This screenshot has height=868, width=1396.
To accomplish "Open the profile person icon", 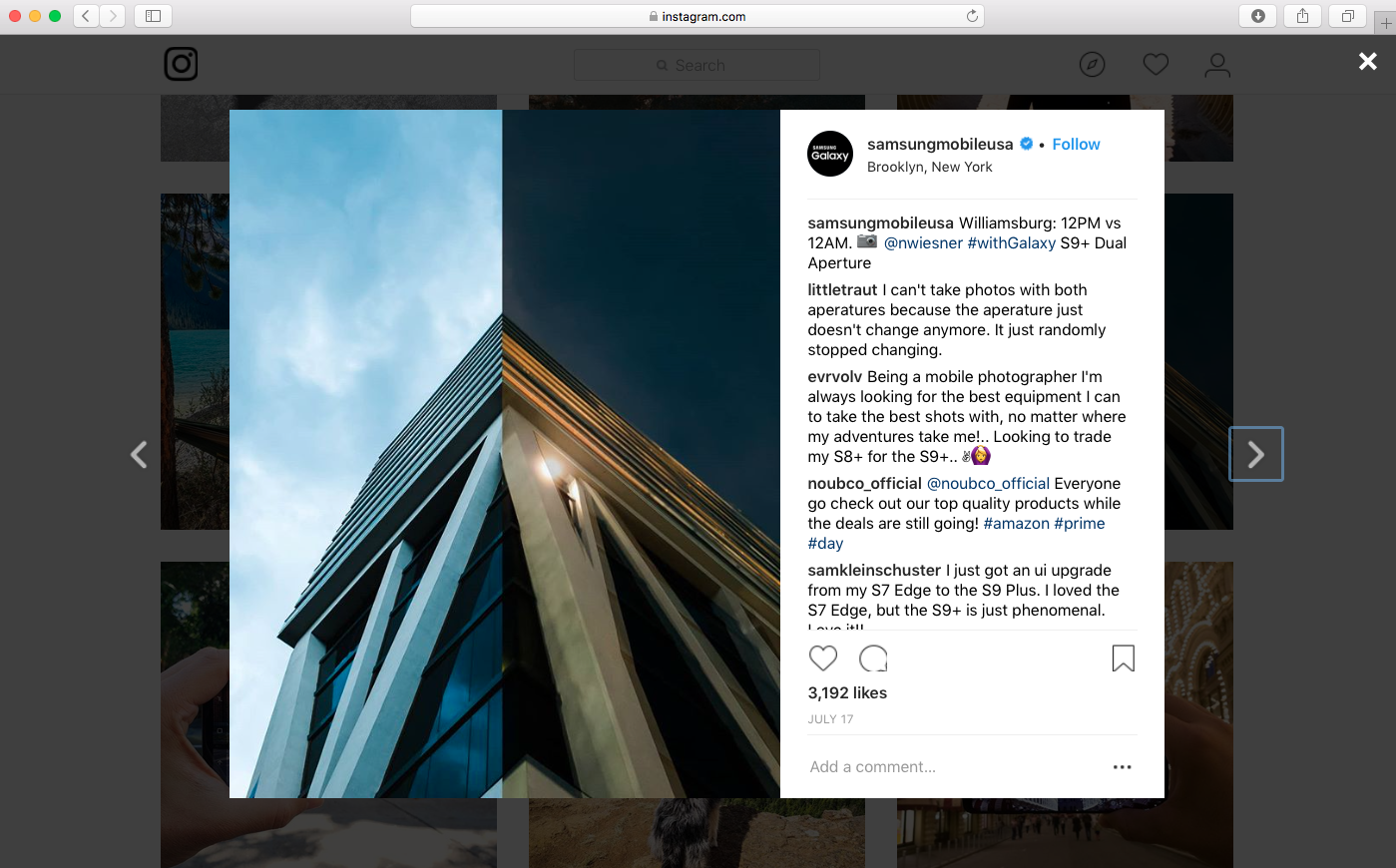I will [x=1217, y=65].
